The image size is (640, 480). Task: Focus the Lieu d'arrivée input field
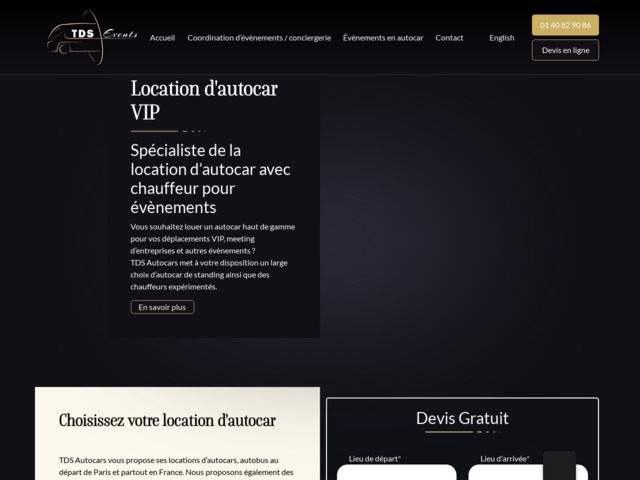pyautogui.click(x=510, y=473)
